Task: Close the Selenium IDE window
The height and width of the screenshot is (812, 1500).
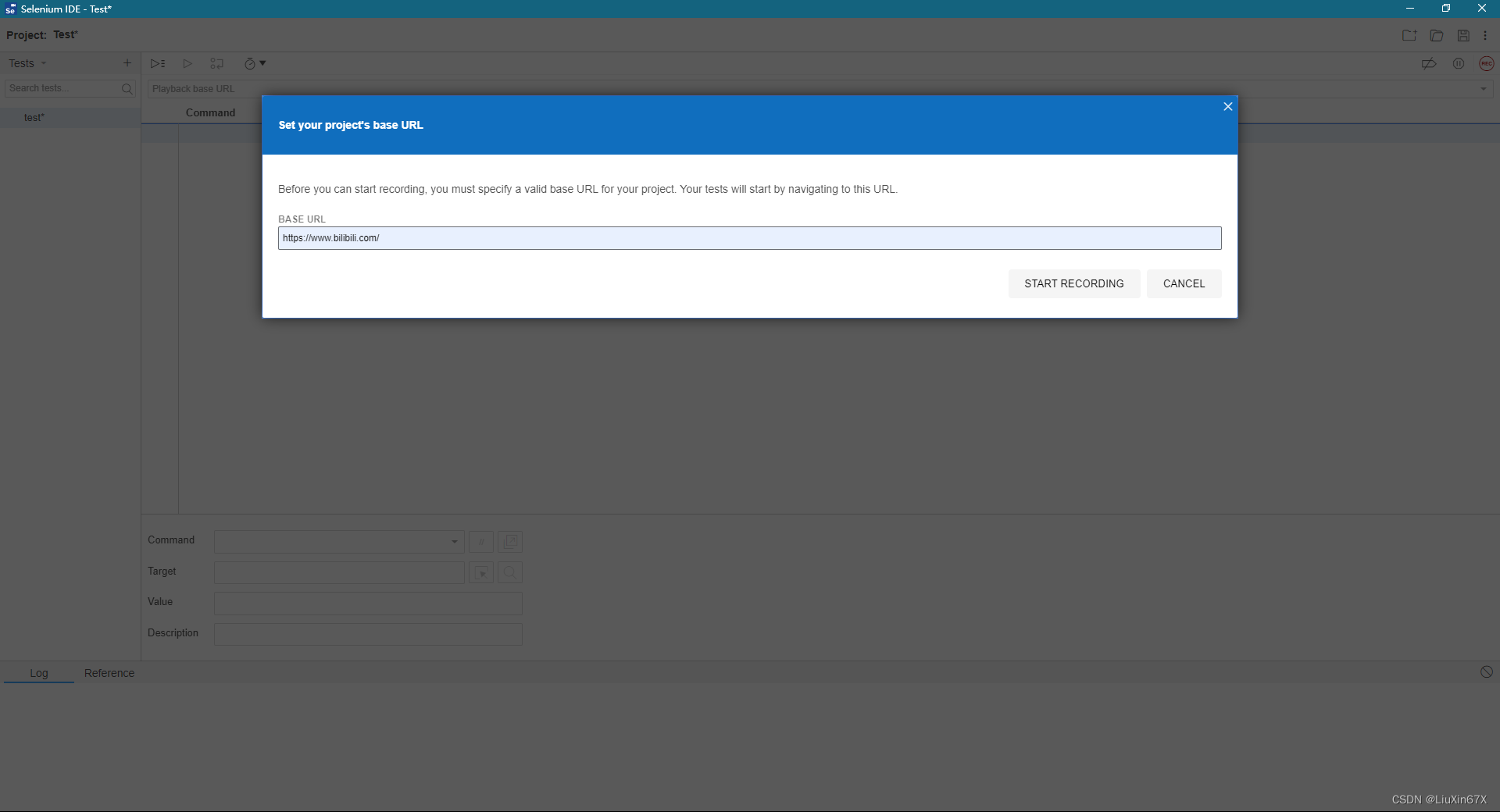Action: (x=1482, y=9)
